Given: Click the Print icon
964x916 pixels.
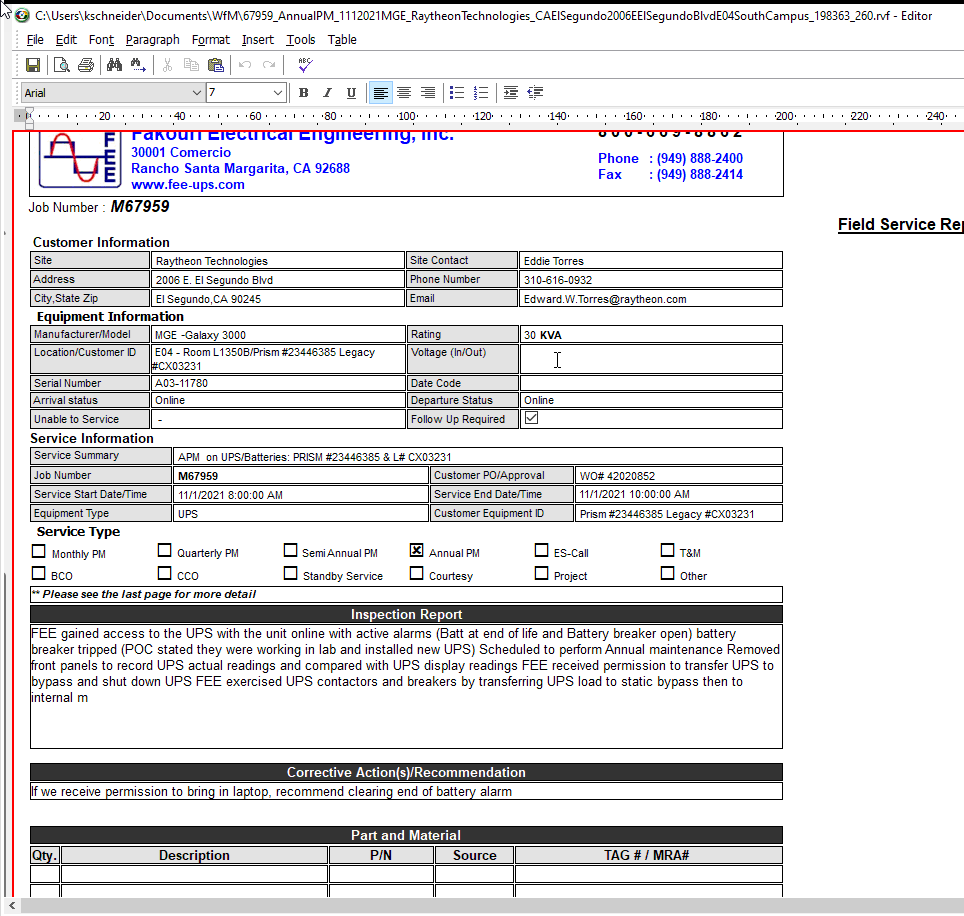Looking at the screenshot, I should pos(86,65).
